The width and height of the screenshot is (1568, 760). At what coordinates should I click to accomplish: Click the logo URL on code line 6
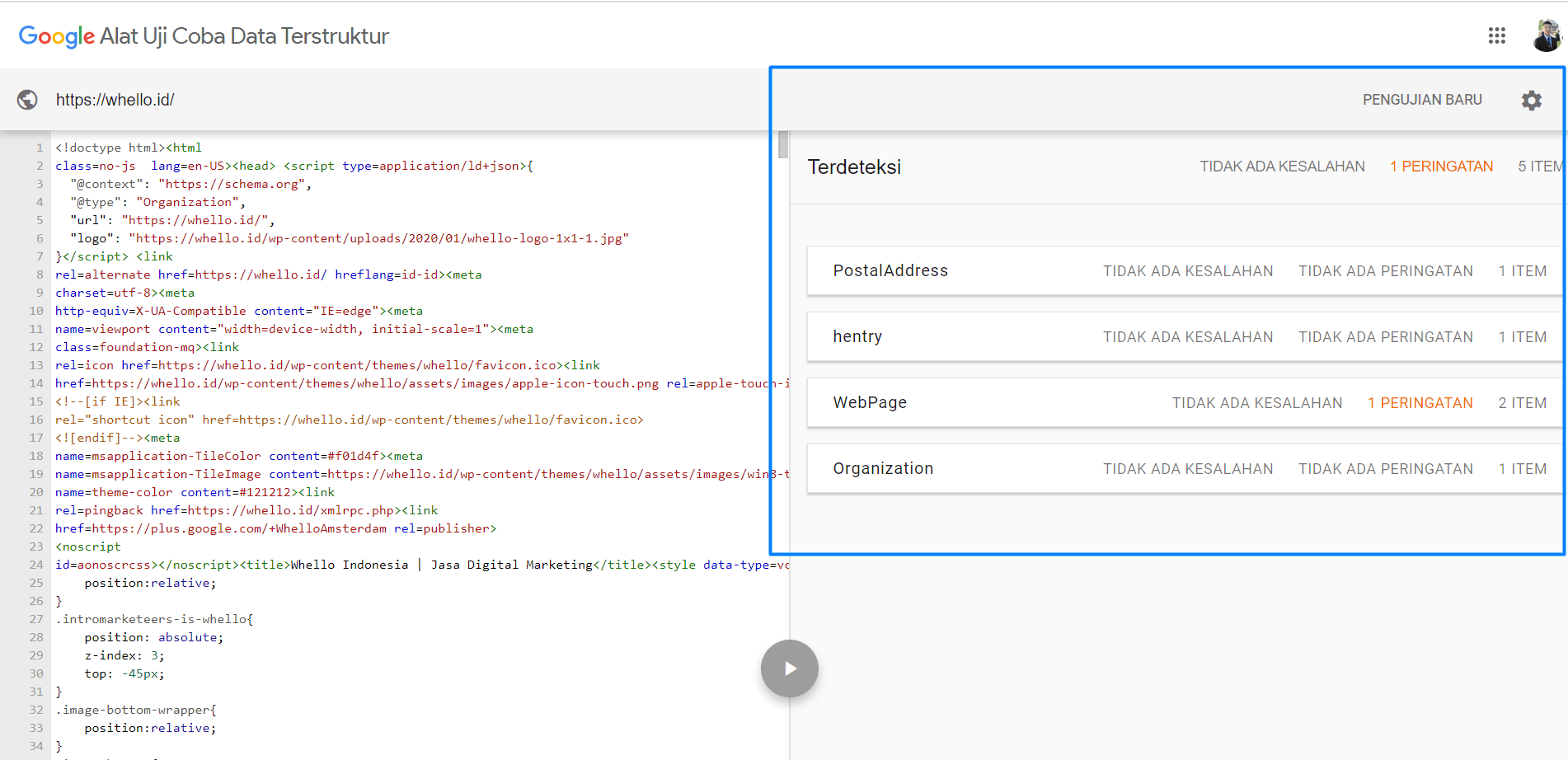378,238
